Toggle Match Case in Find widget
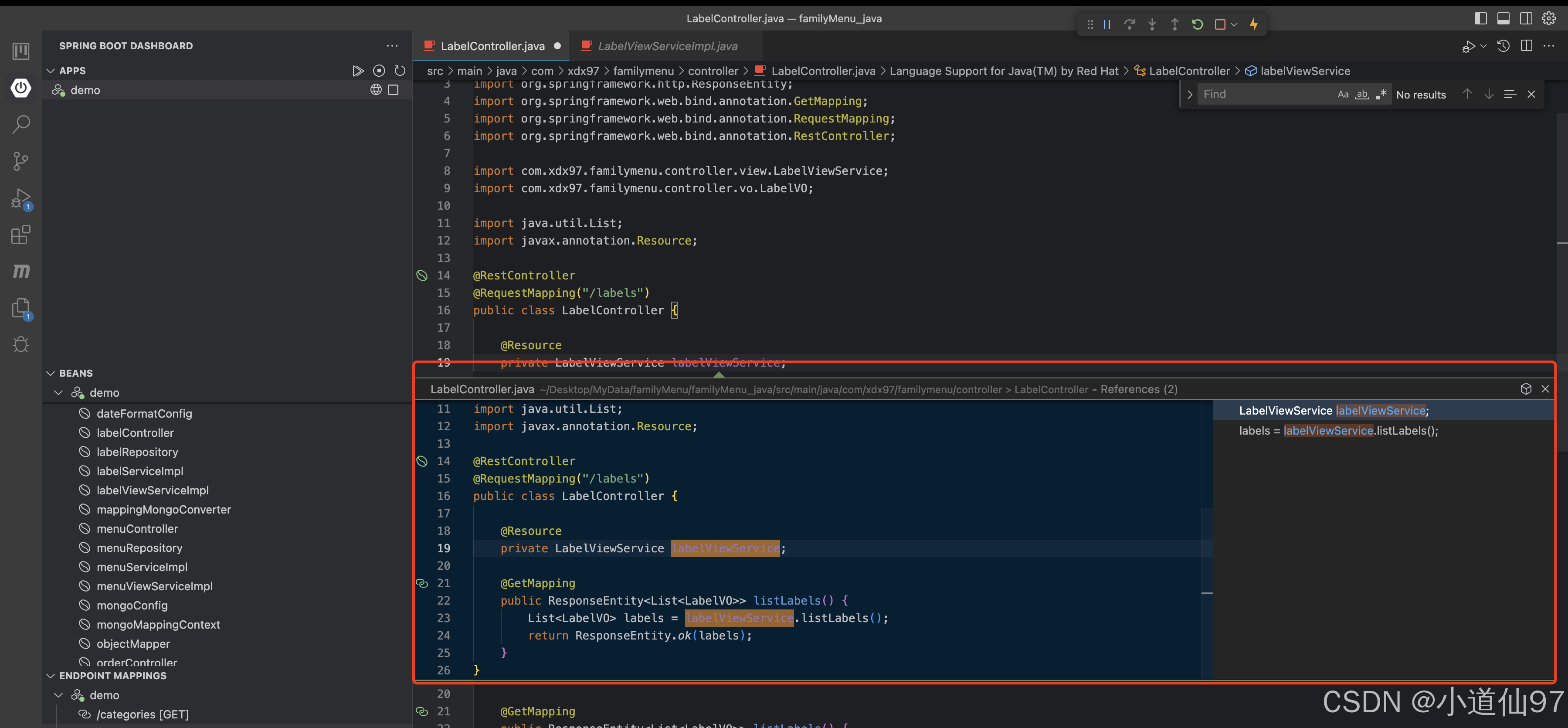The height and width of the screenshot is (728, 1568). [1343, 94]
